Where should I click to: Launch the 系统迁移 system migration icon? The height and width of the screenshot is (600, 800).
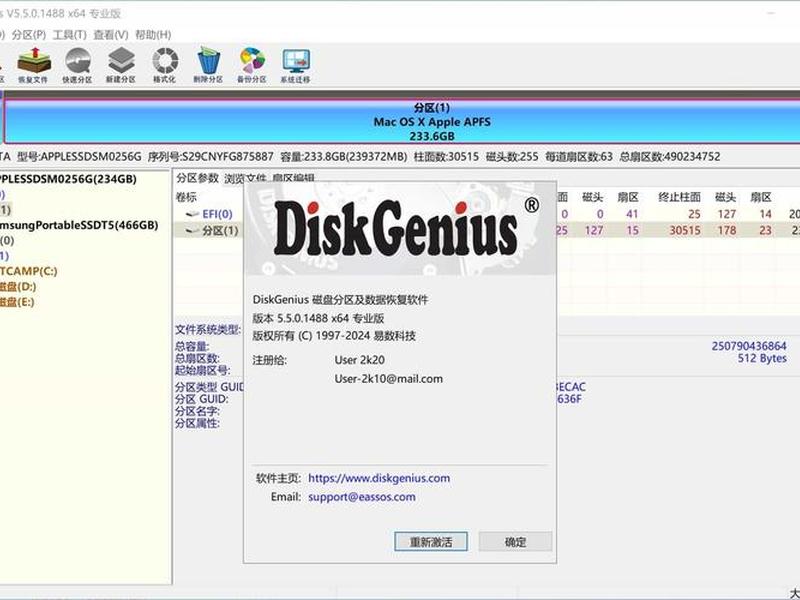(x=295, y=65)
